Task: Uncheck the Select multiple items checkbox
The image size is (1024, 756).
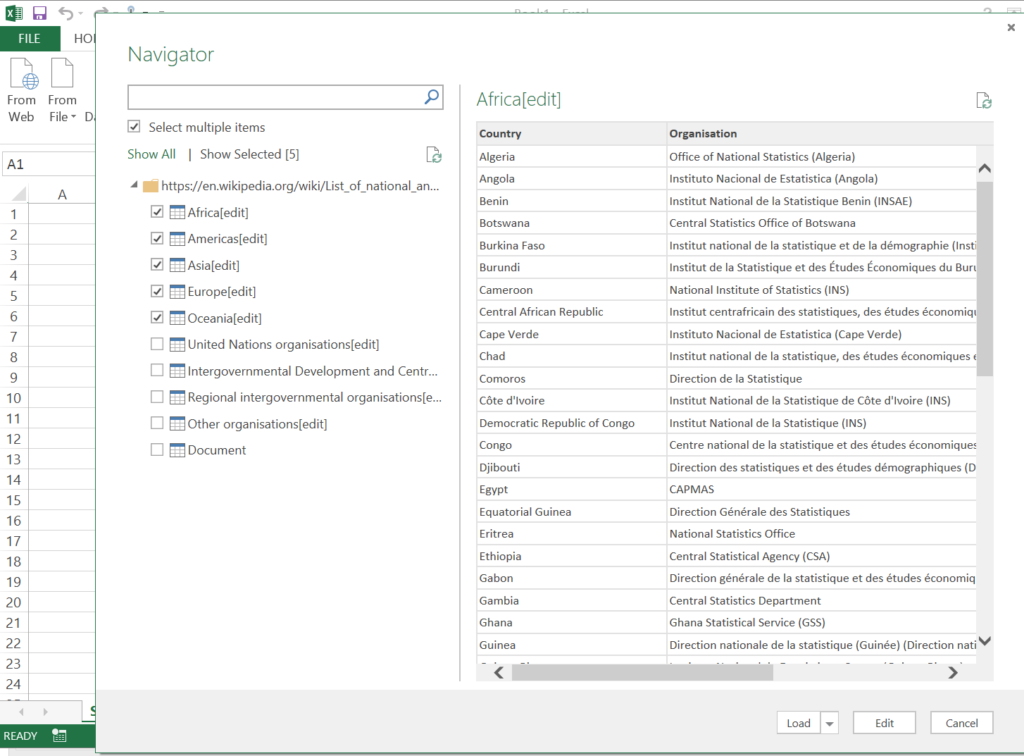Action: click(134, 127)
